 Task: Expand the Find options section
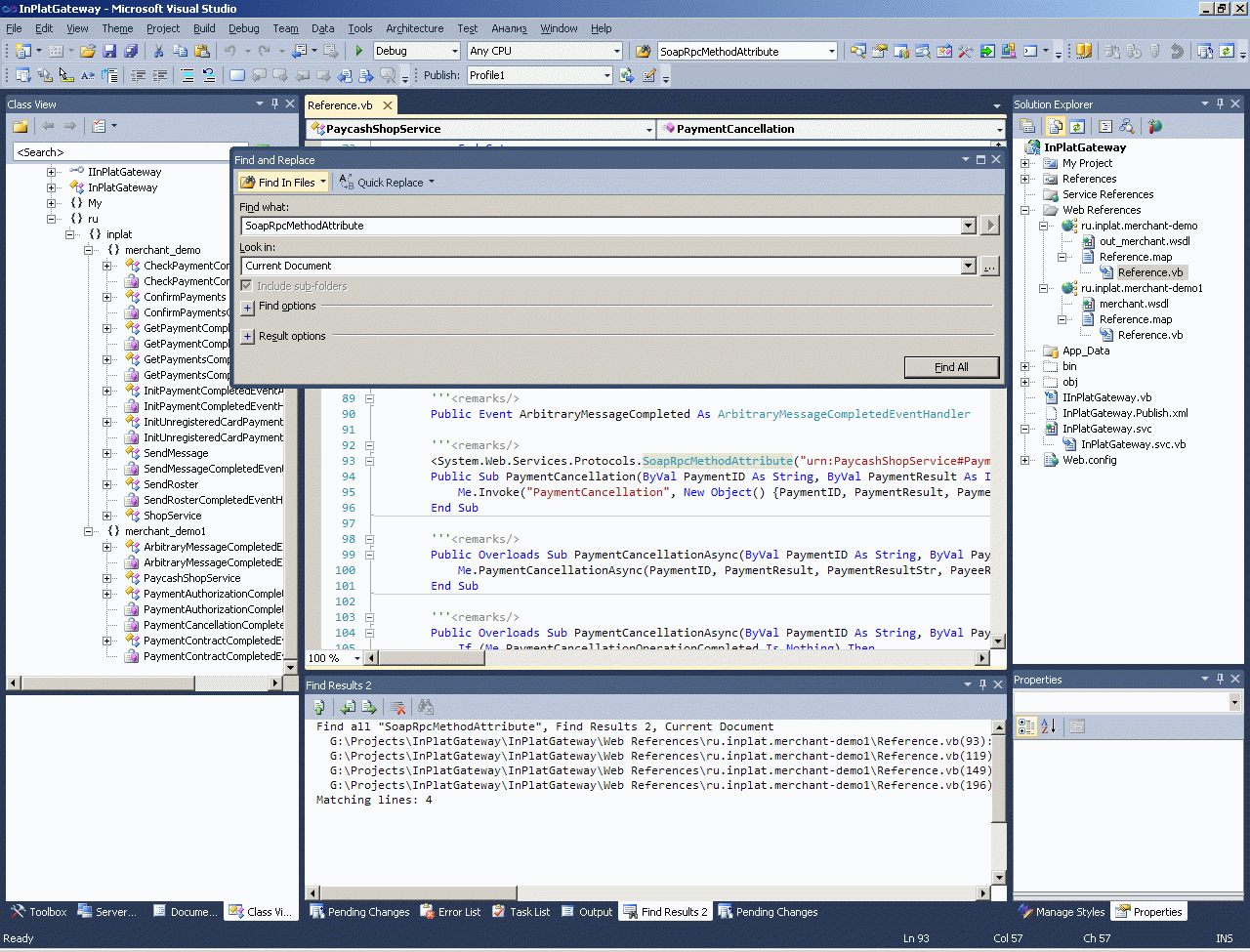click(x=247, y=307)
